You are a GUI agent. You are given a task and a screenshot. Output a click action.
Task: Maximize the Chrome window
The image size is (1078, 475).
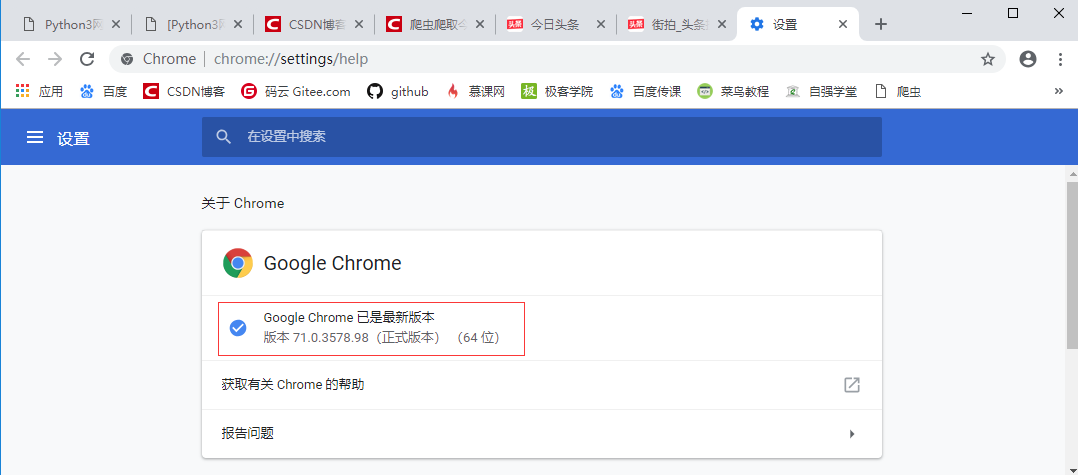1012,12
